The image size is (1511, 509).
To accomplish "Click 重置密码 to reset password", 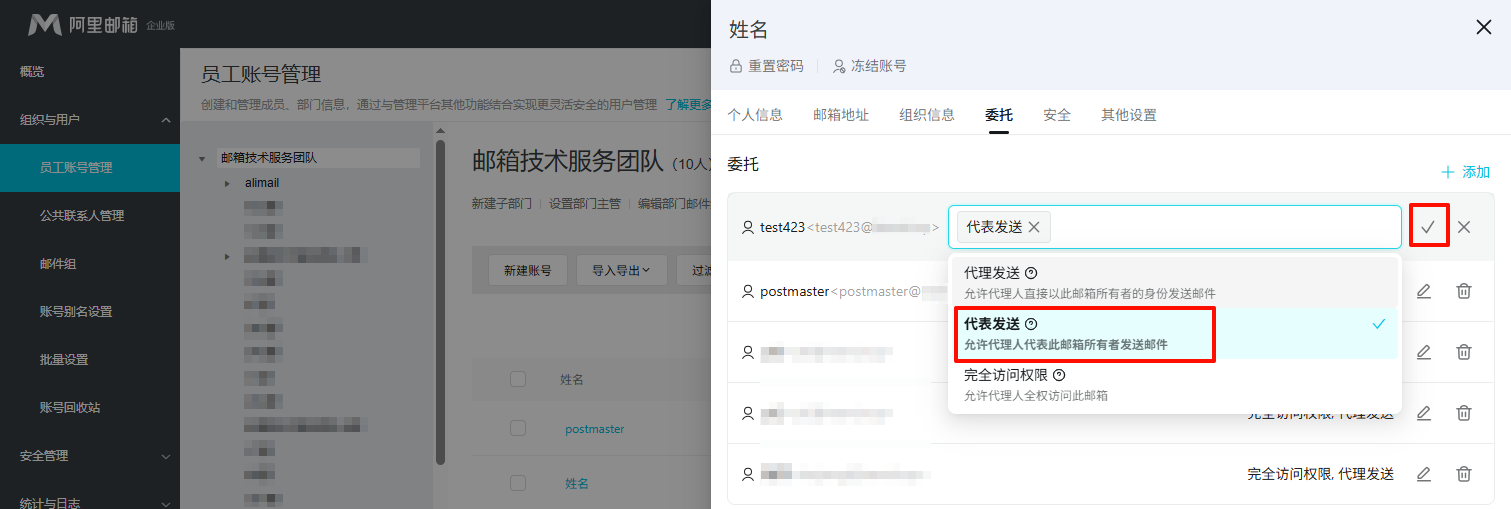I will [x=766, y=66].
